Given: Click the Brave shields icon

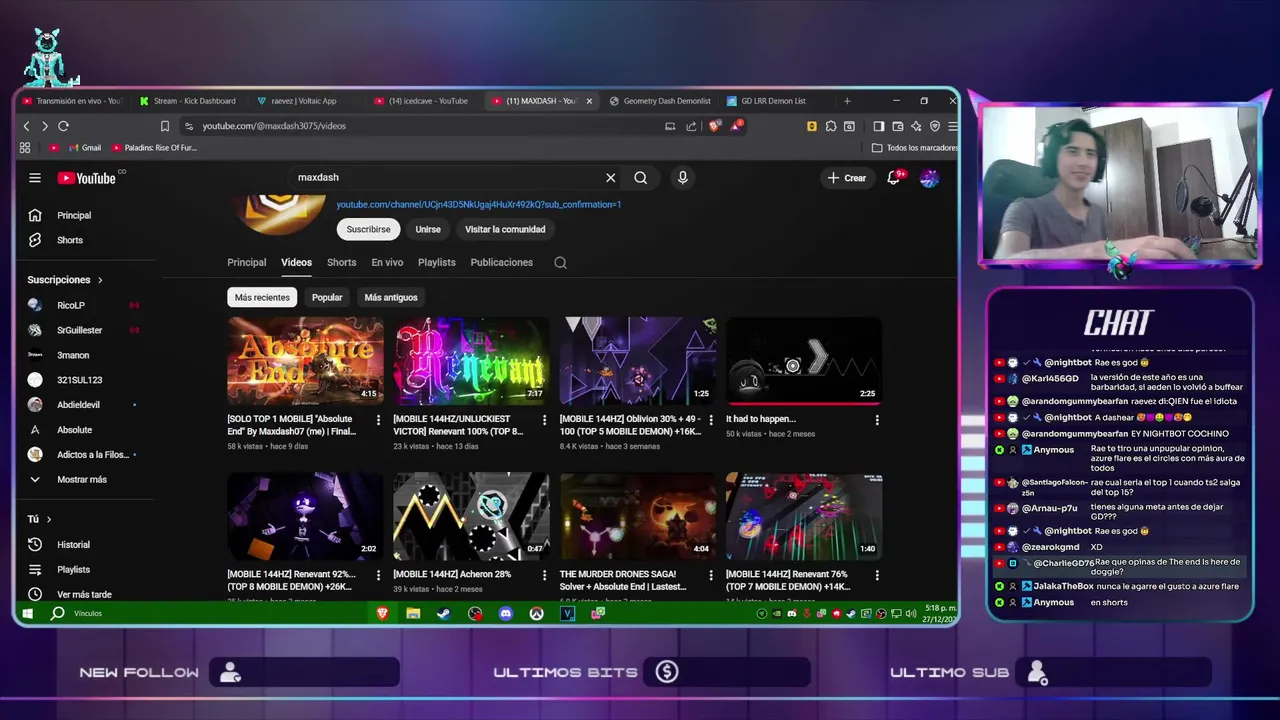Looking at the screenshot, I should pyautogui.click(x=714, y=126).
